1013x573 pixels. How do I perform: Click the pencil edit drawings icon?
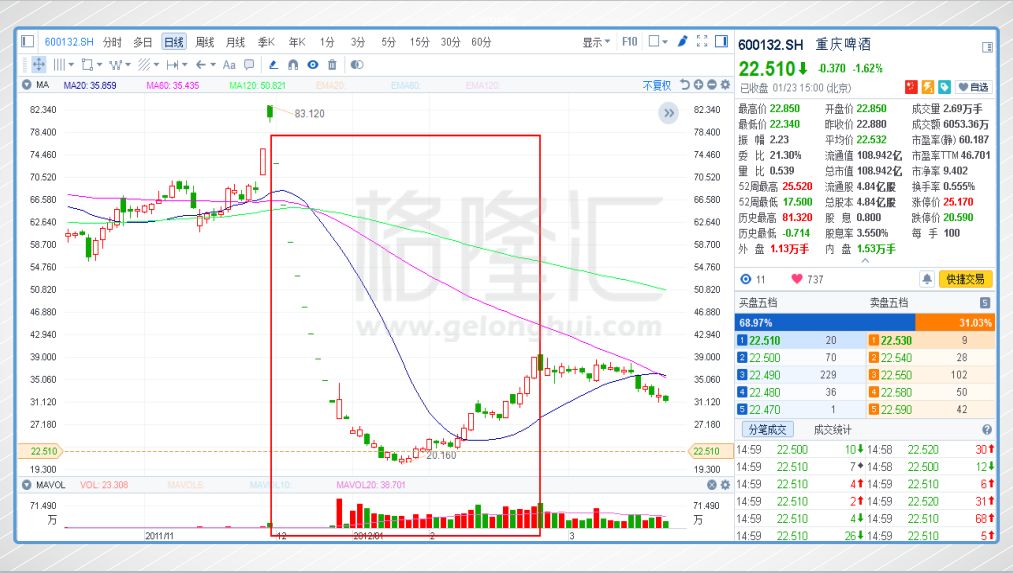pyautogui.click(x=273, y=65)
